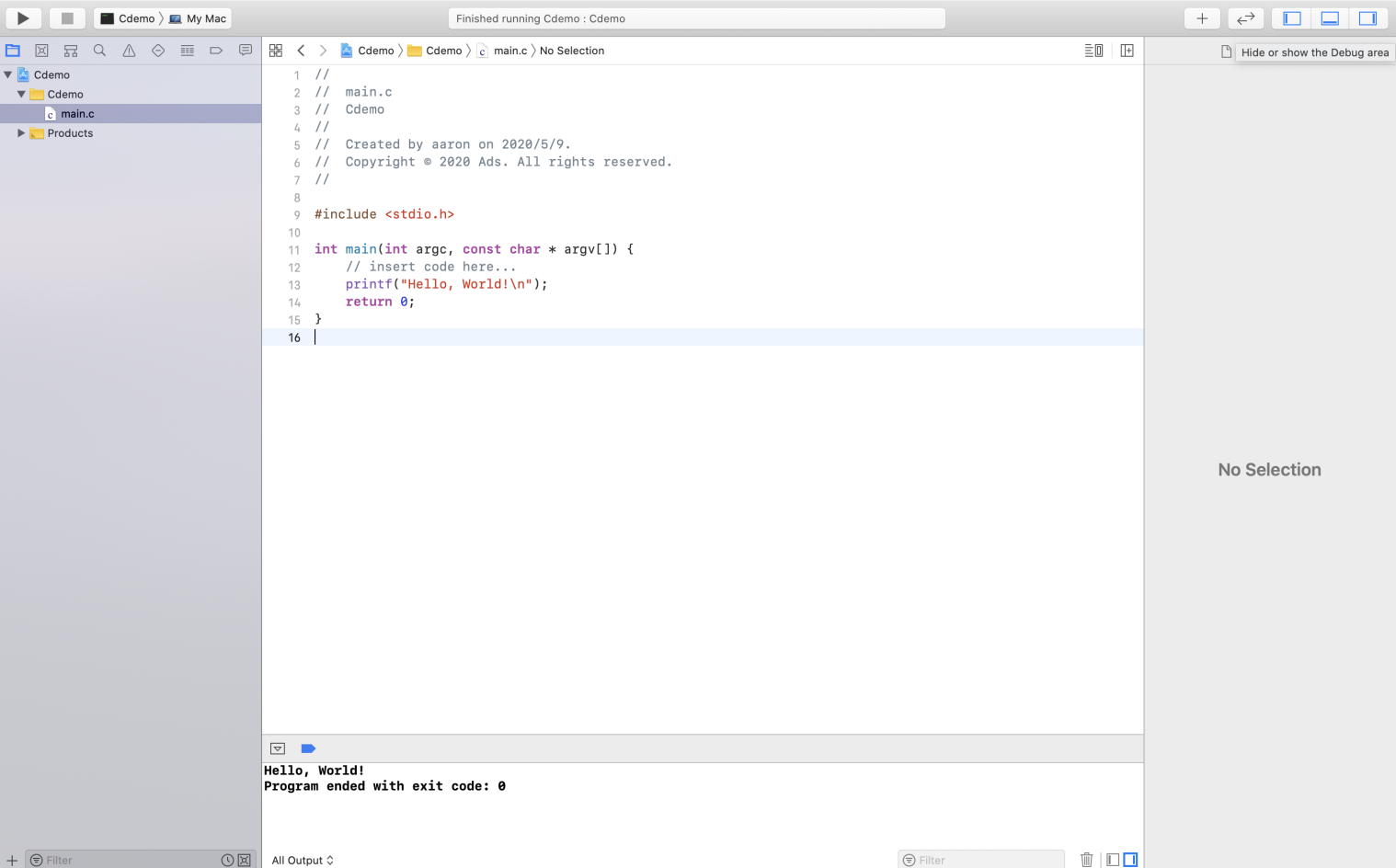Click Cdemo project in jump bar
The image size is (1396, 868).
click(367, 51)
